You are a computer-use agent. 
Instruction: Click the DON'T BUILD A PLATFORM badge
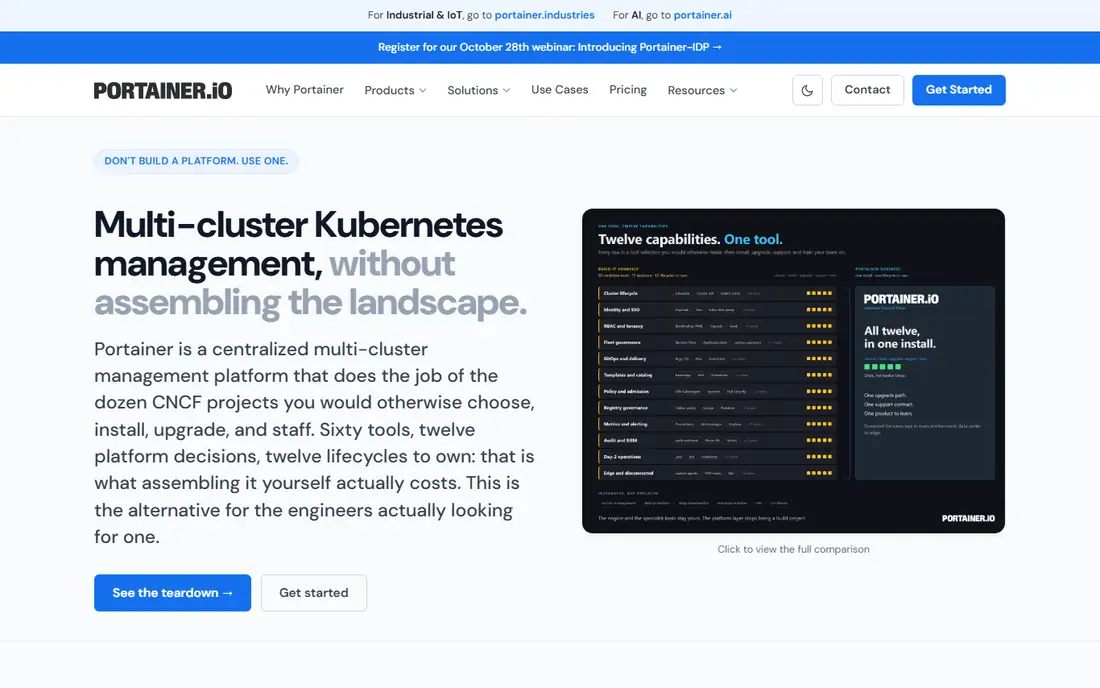[x=196, y=161]
